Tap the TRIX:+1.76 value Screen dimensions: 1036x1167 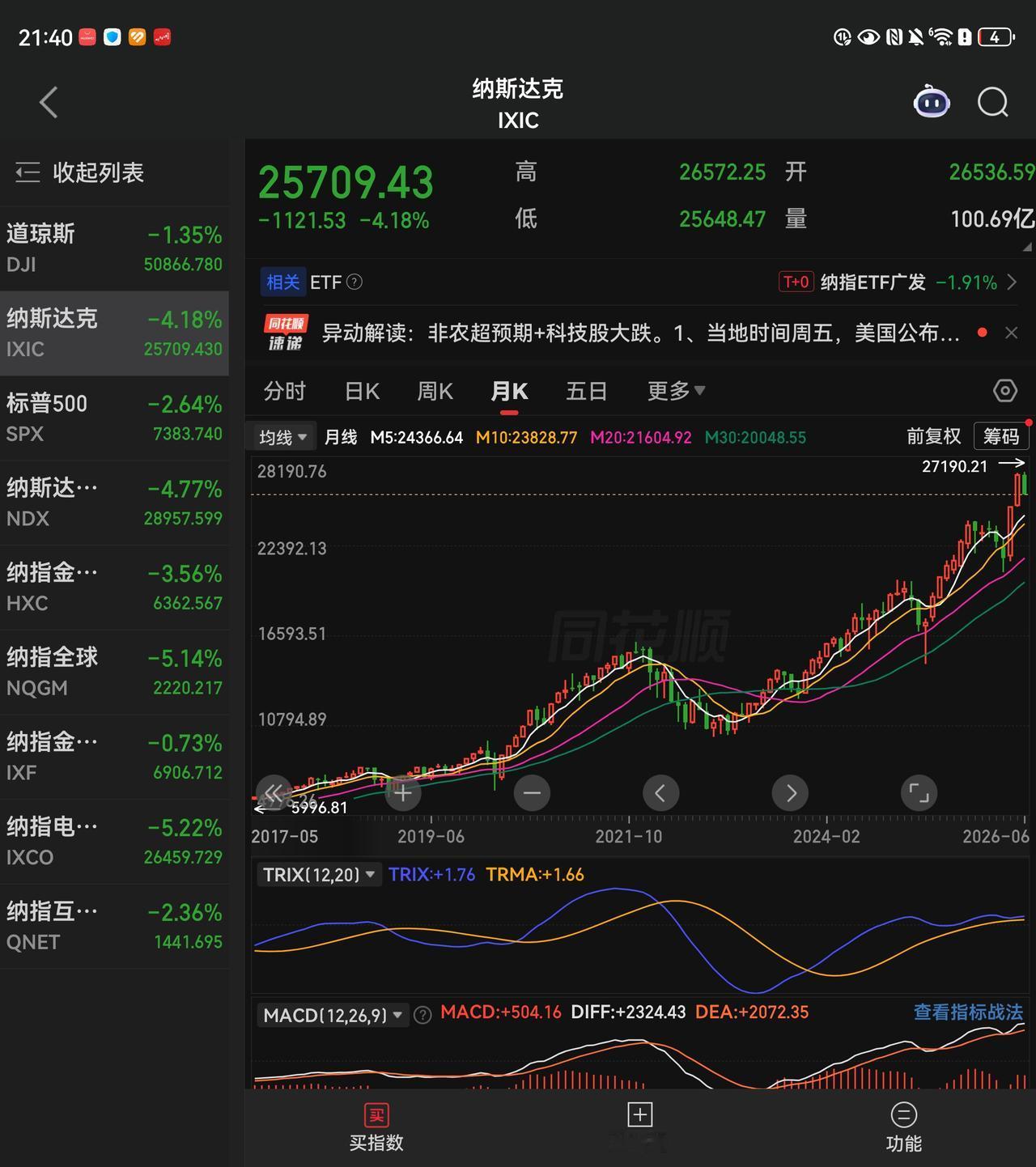click(x=431, y=875)
